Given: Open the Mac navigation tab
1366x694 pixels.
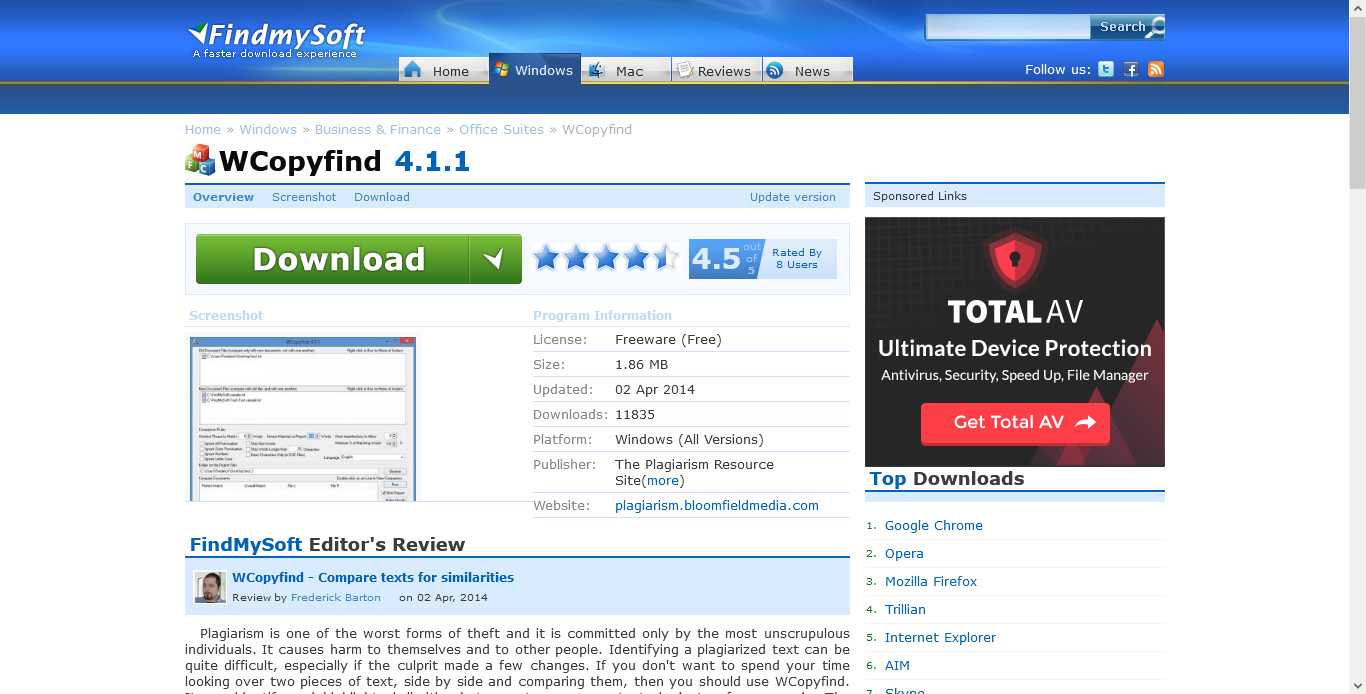Looking at the screenshot, I should pyautogui.click(x=625, y=70).
